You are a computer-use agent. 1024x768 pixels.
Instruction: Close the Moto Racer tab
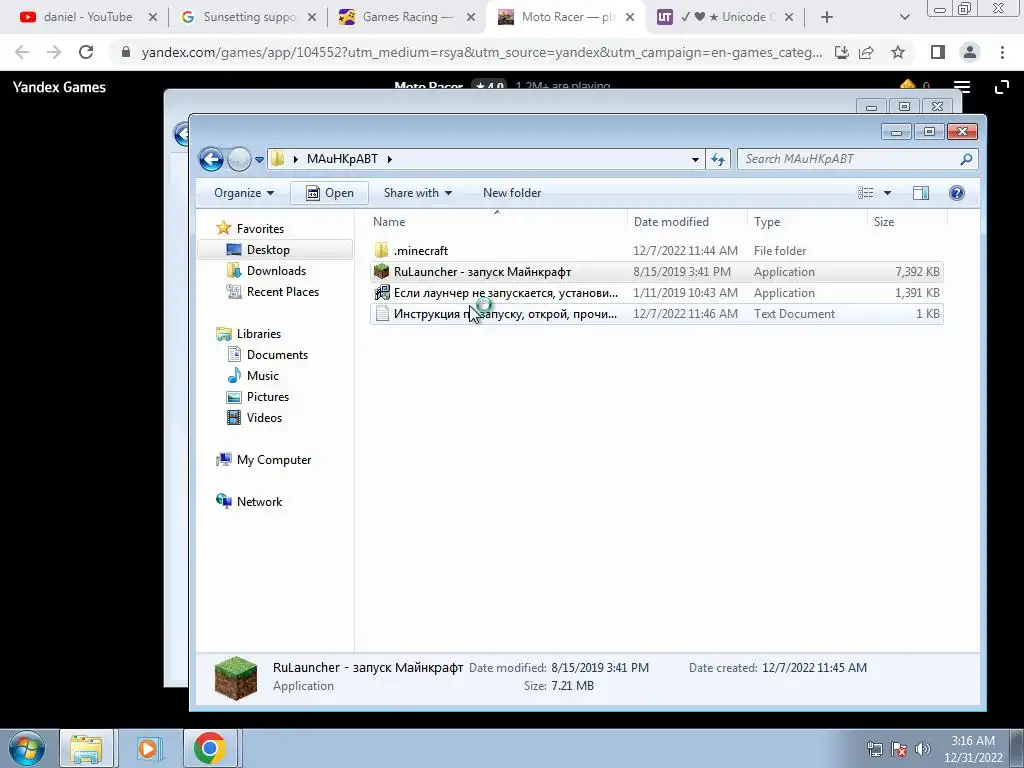click(x=630, y=17)
